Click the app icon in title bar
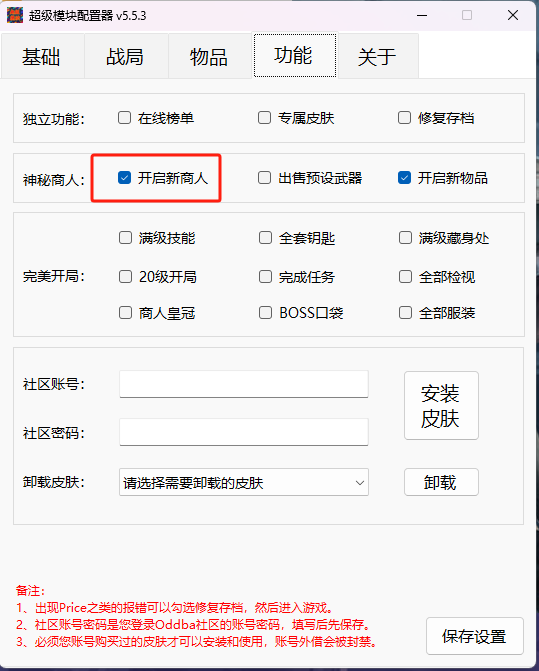This screenshot has height=671, width=539. [15, 15]
